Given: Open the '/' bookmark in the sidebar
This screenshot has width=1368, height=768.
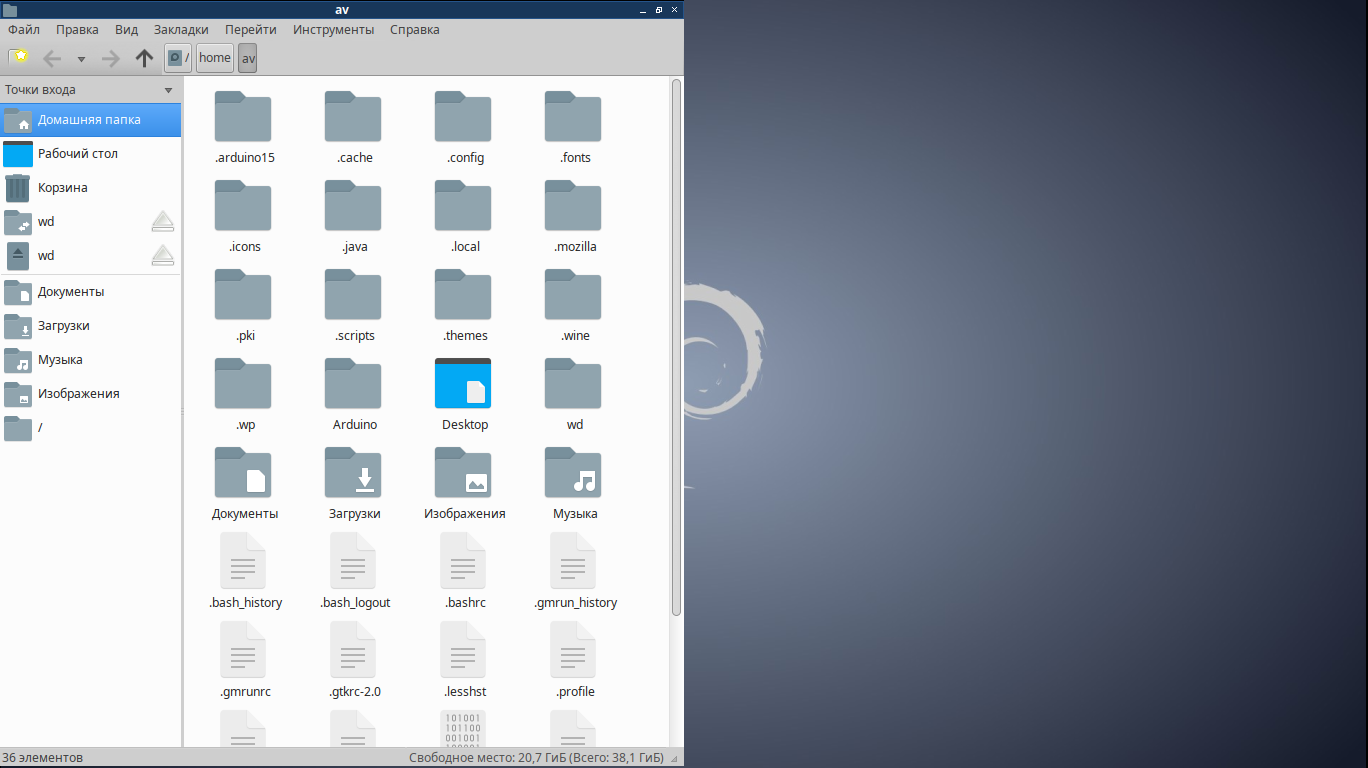Looking at the screenshot, I should pos(90,428).
